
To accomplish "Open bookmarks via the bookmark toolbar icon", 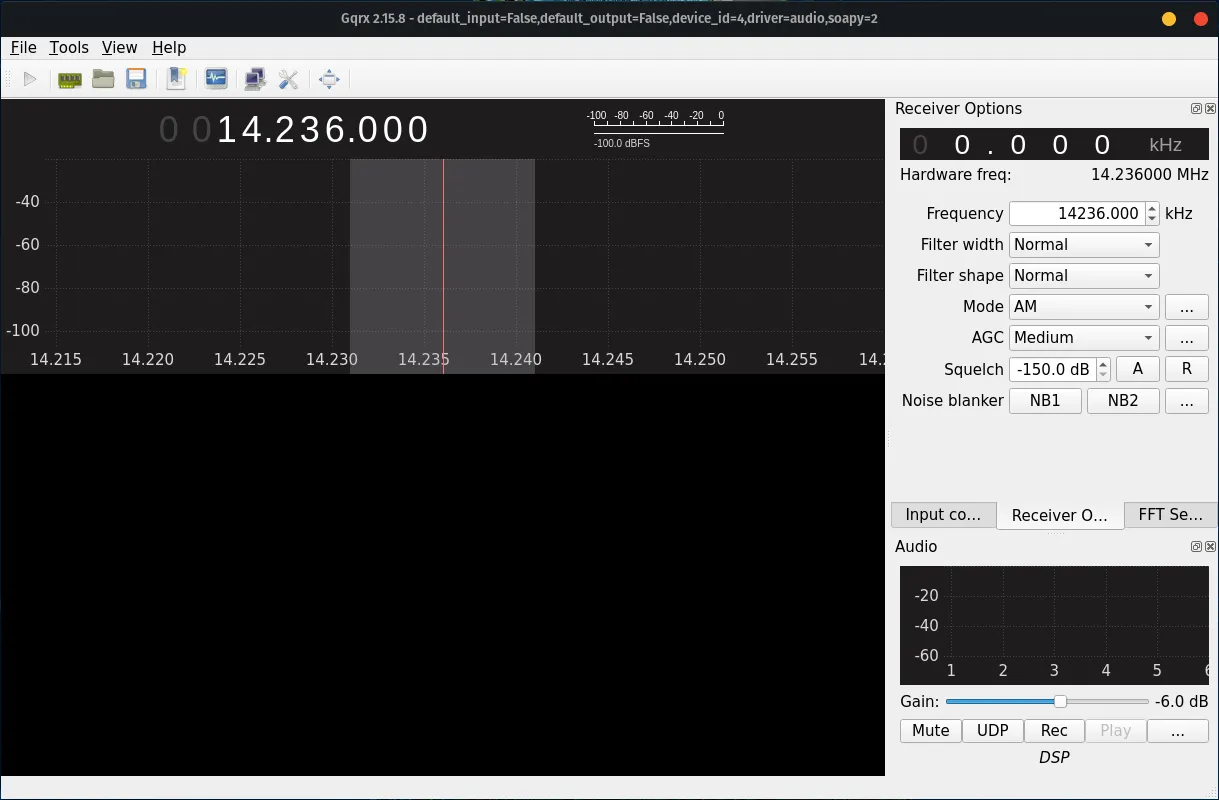I will point(177,79).
